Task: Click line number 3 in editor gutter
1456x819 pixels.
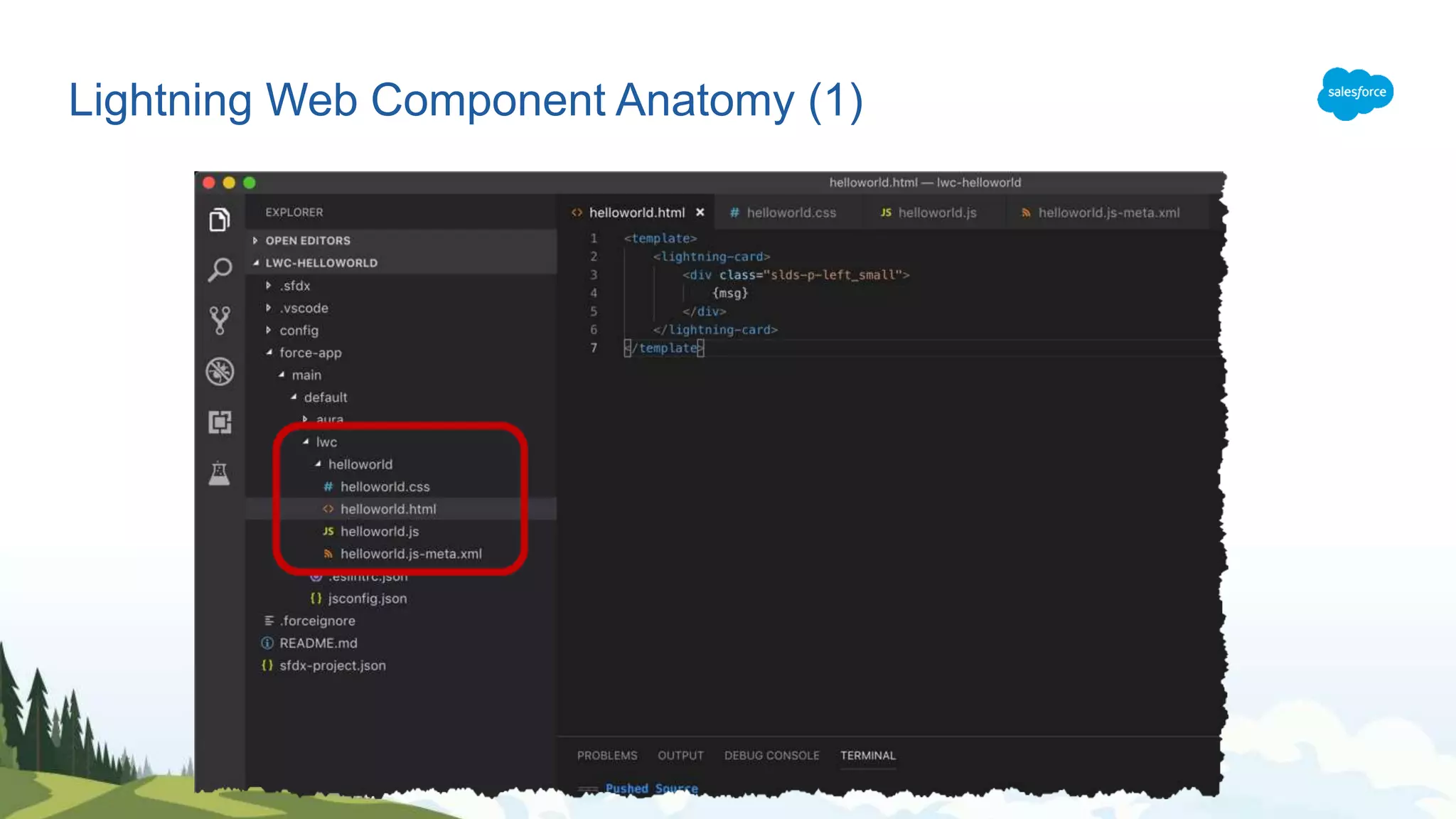Action: [x=594, y=274]
